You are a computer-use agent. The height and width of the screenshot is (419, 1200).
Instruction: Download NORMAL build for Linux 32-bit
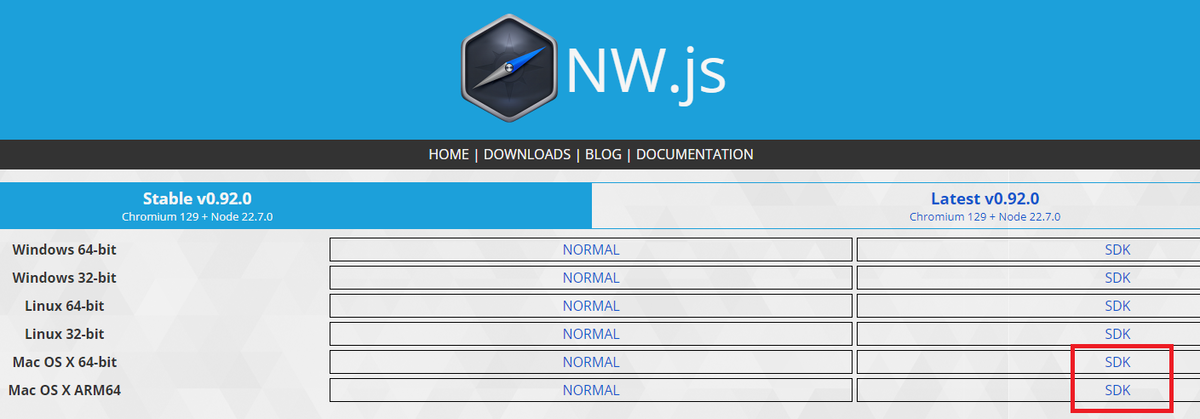591,333
